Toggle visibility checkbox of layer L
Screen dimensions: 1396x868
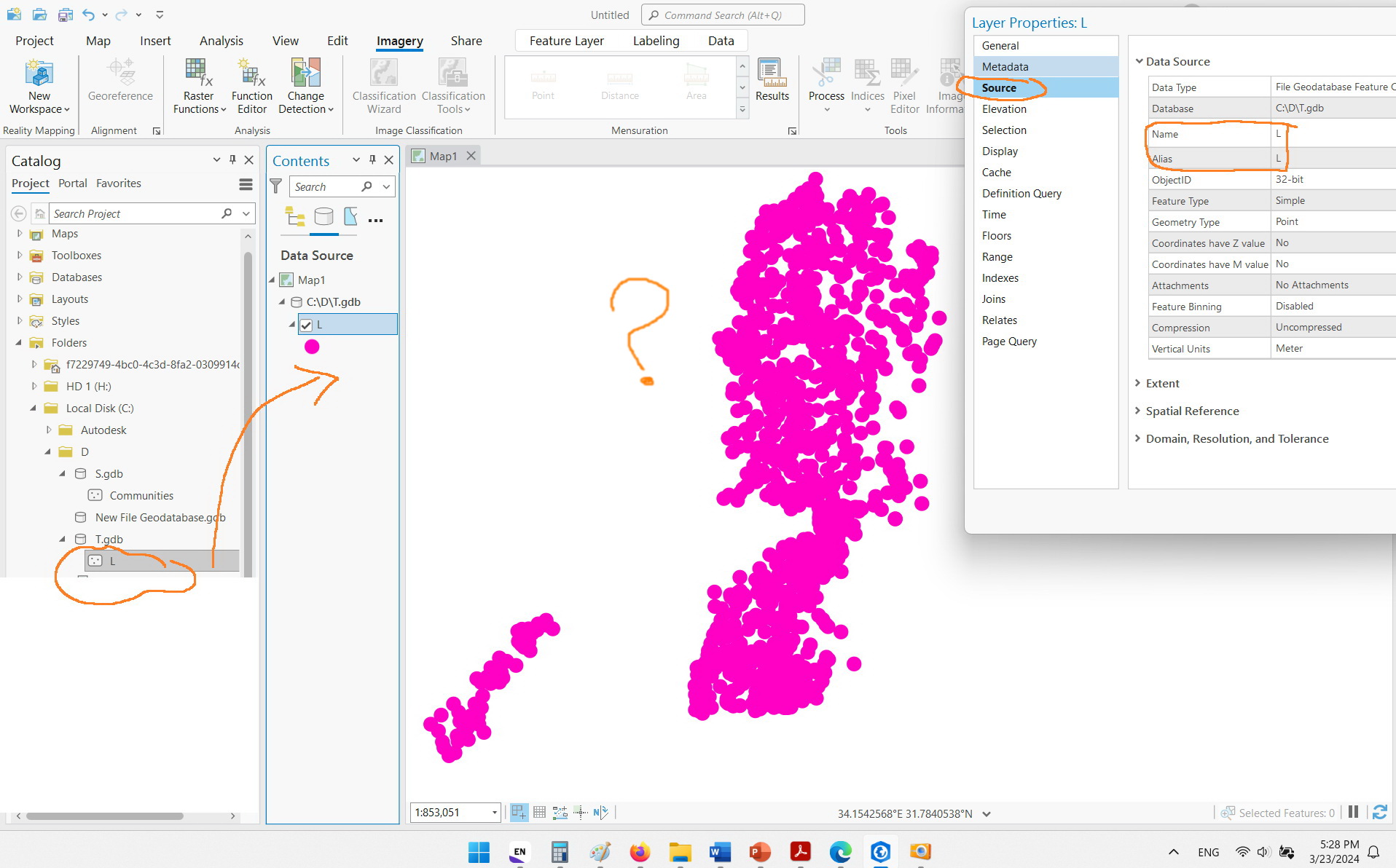click(307, 325)
